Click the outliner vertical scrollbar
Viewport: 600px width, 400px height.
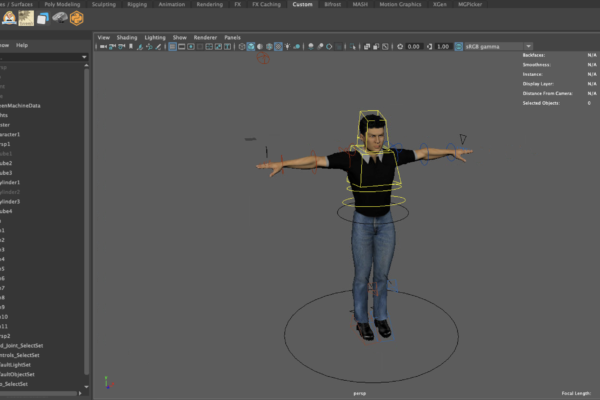86,221
